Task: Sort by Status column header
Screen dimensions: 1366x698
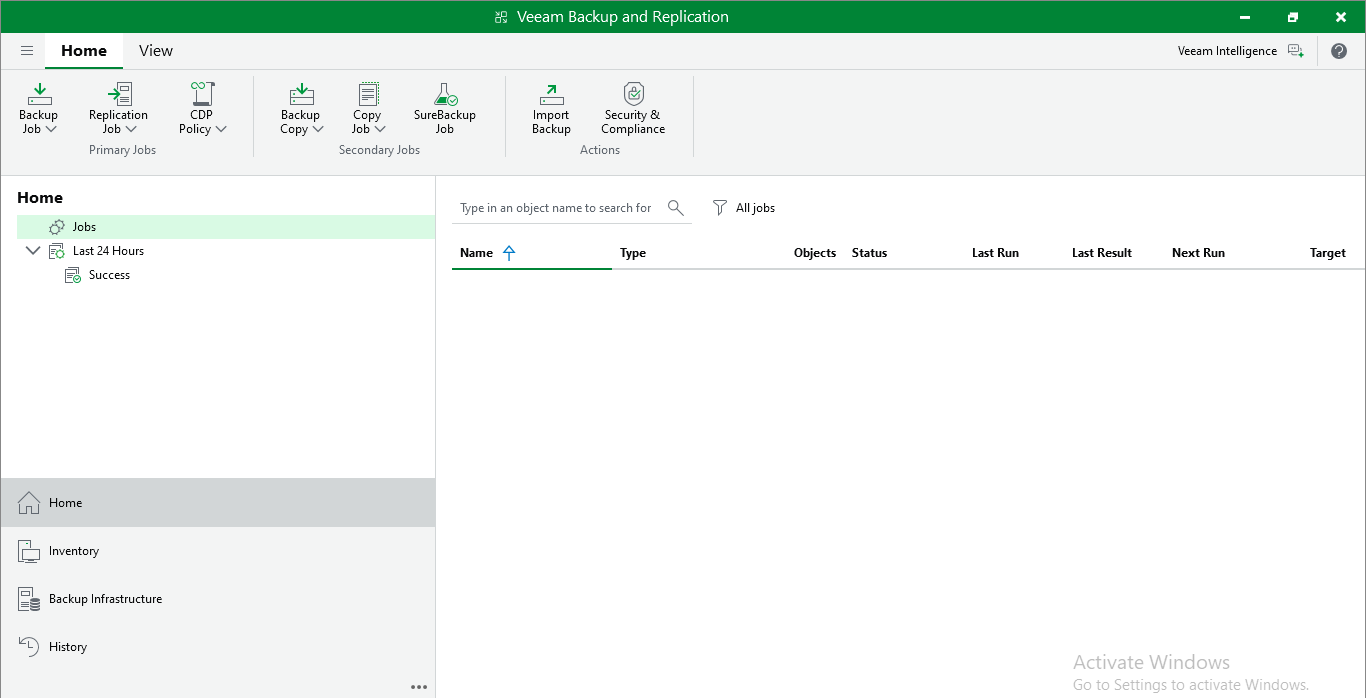Action: (869, 253)
